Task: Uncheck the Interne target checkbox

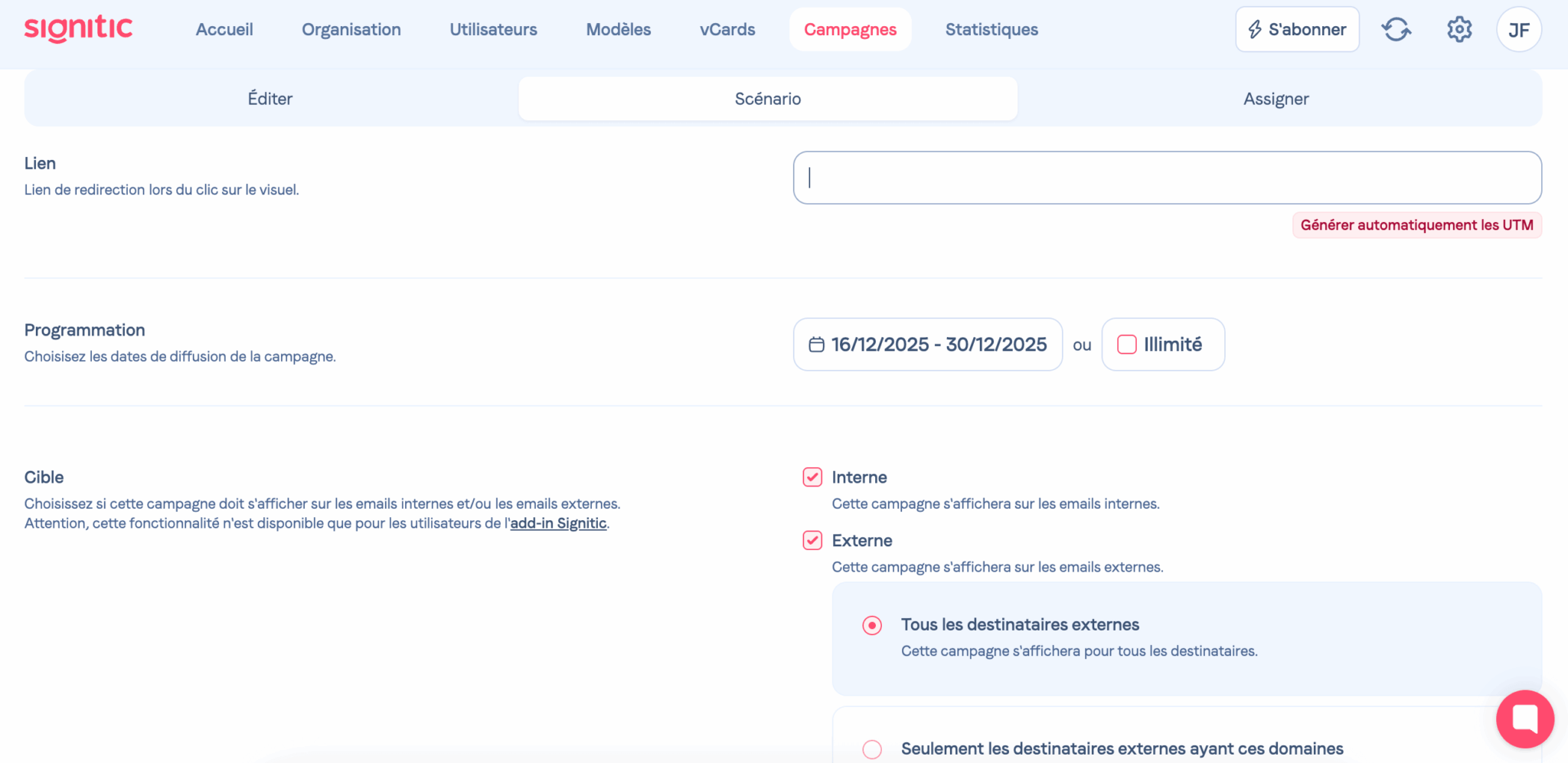Action: point(812,477)
